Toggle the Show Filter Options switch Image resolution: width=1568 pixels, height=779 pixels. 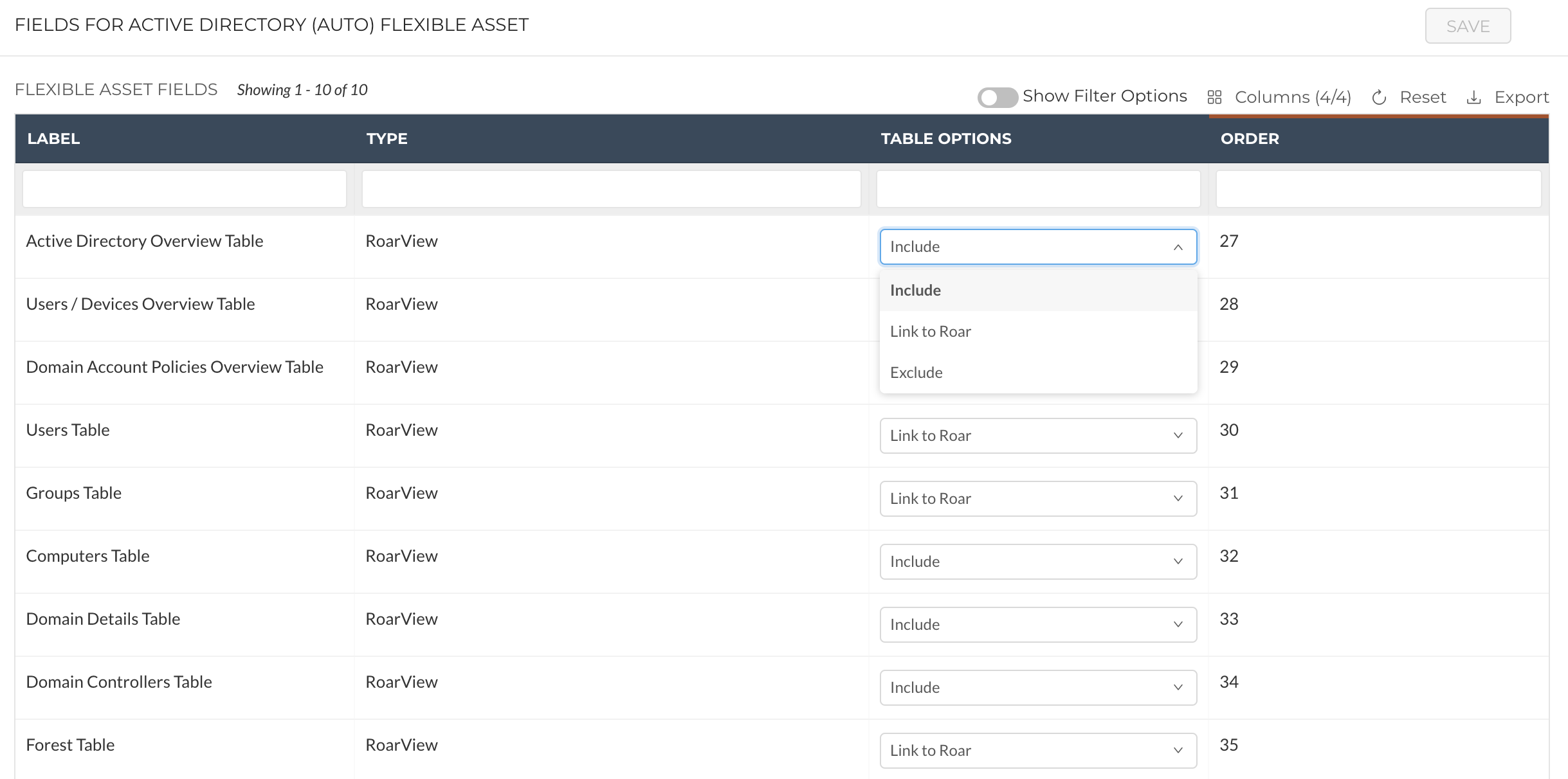997,98
